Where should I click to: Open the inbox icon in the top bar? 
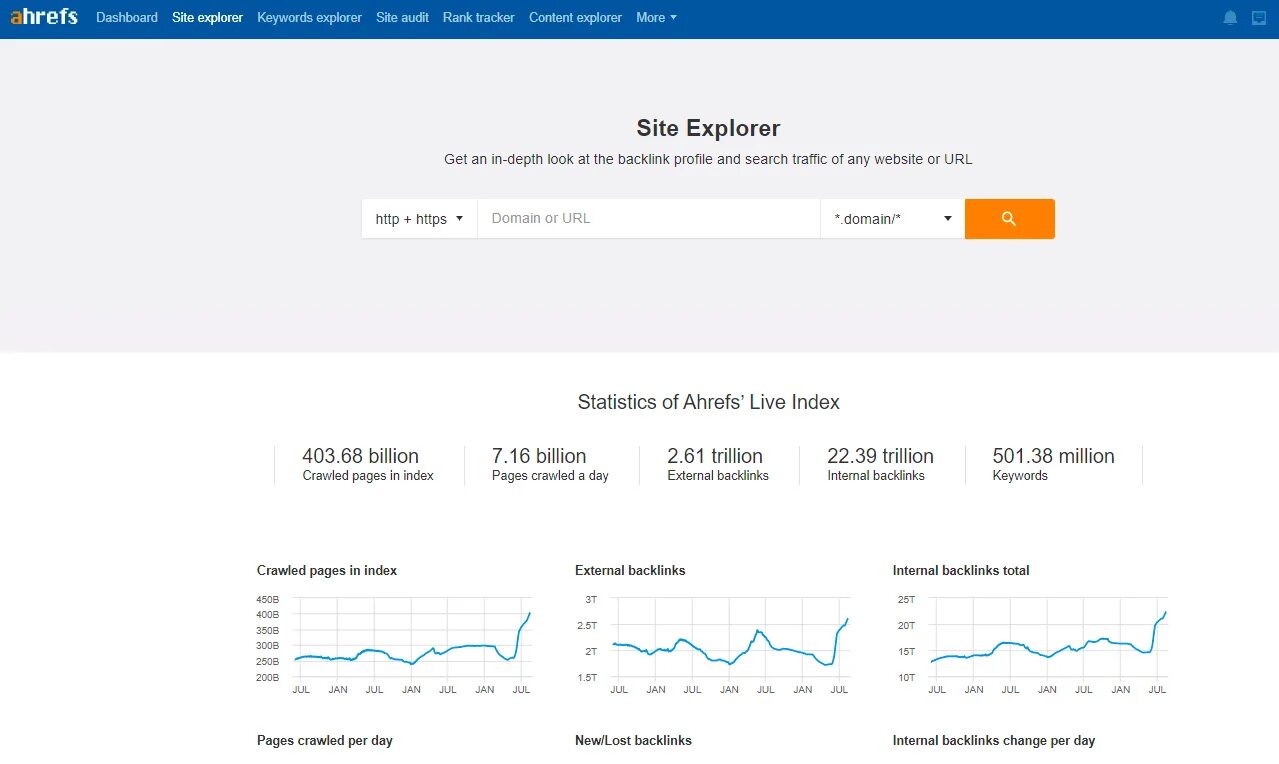[x=1257, y=17]
